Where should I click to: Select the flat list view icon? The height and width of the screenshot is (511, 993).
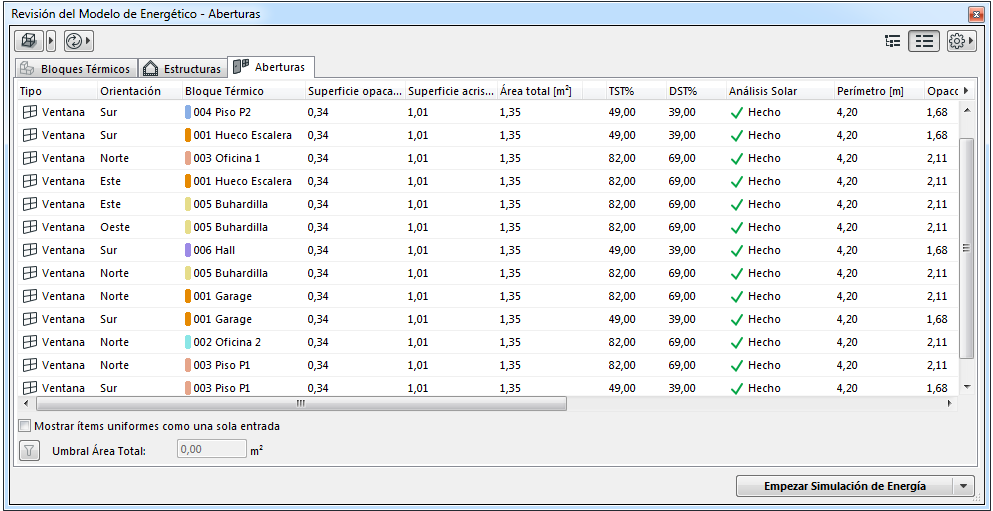[x=925, y=42]
